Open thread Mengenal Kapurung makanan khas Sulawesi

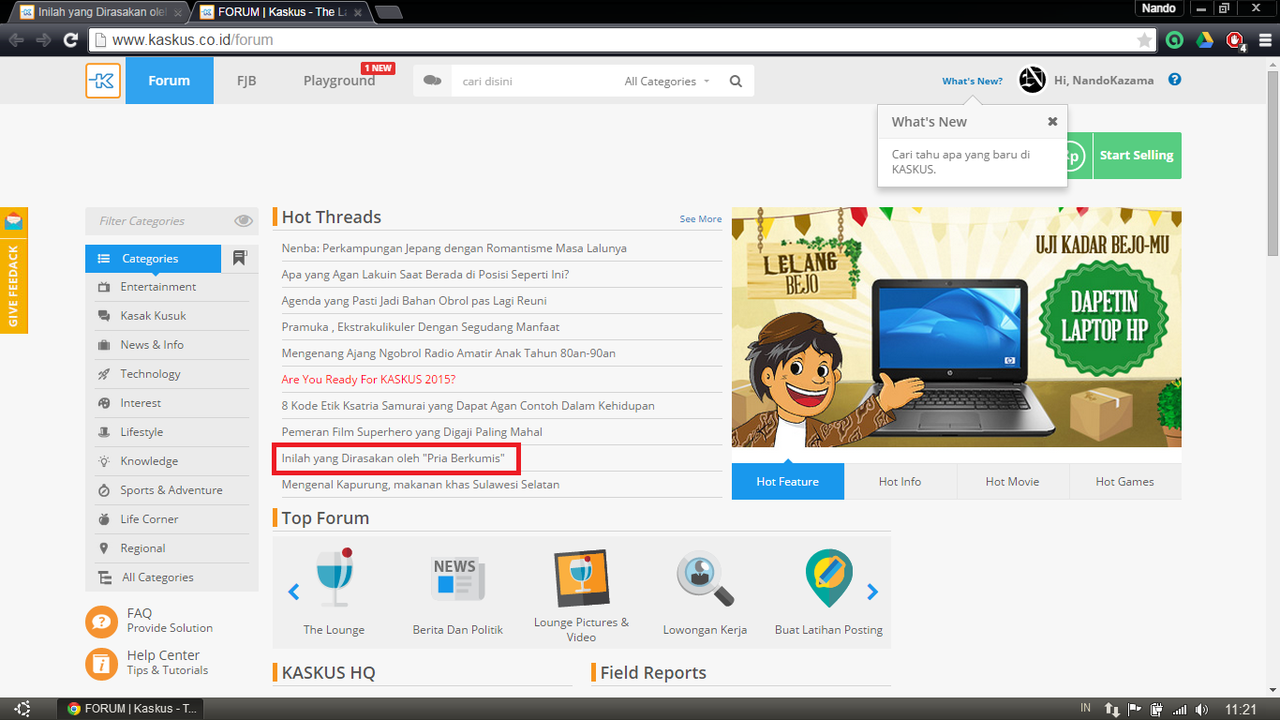click(x=421, y=485)
